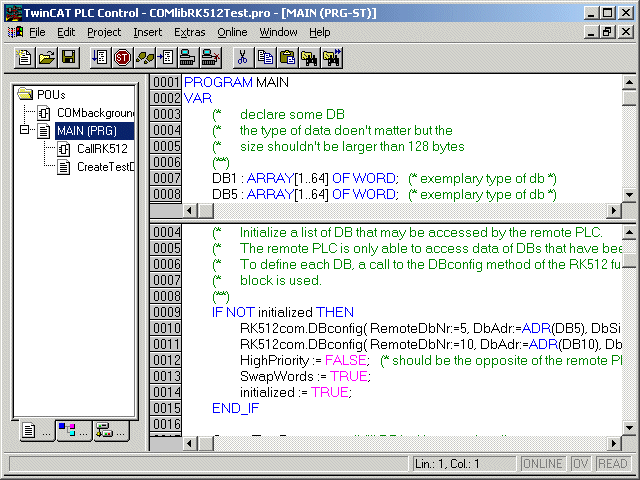Screen dimensions: 640x480
Task: Click the Cut scissors icon
Action: 241,57
